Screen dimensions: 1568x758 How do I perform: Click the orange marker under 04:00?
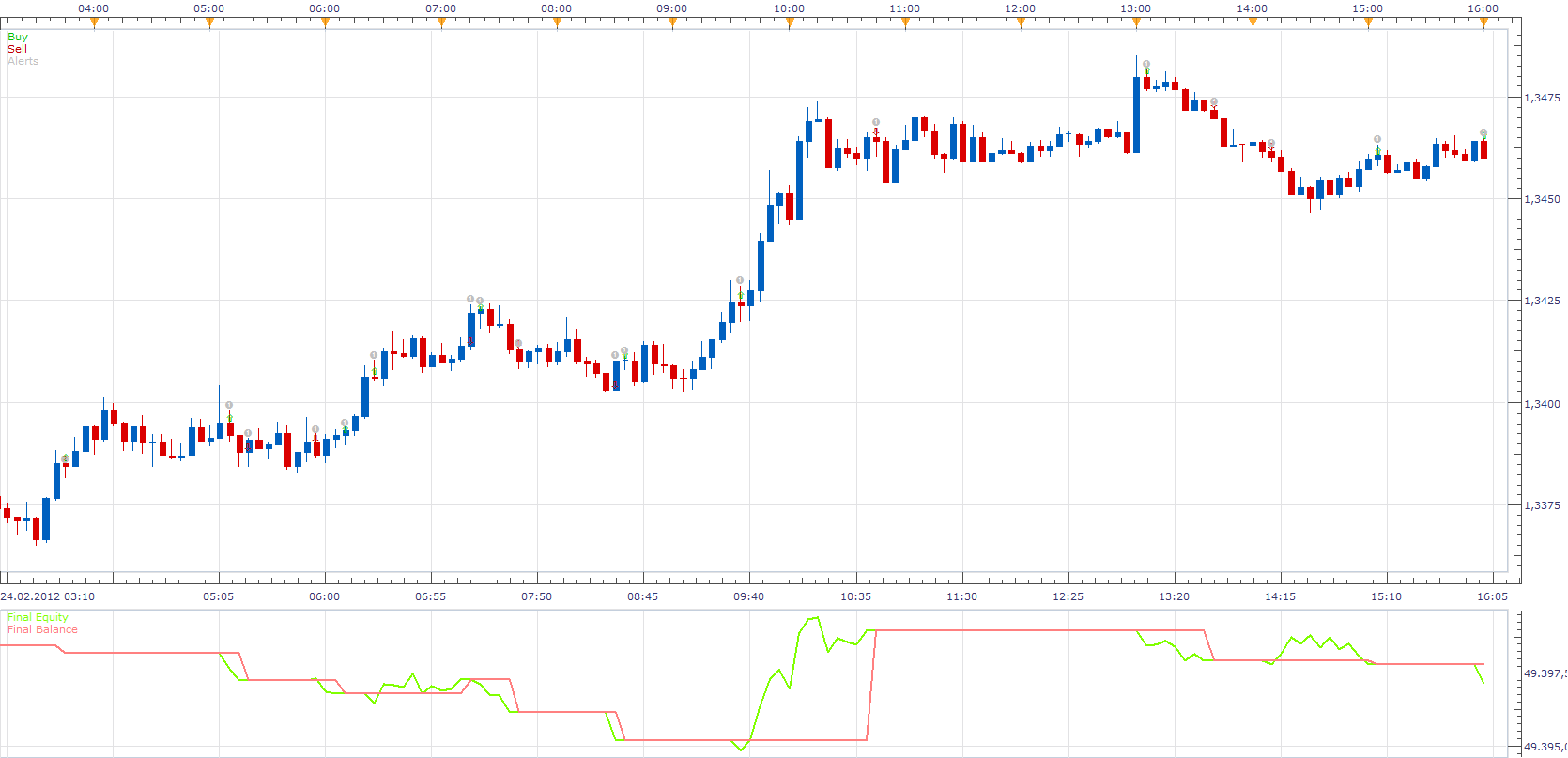[94, 23]
